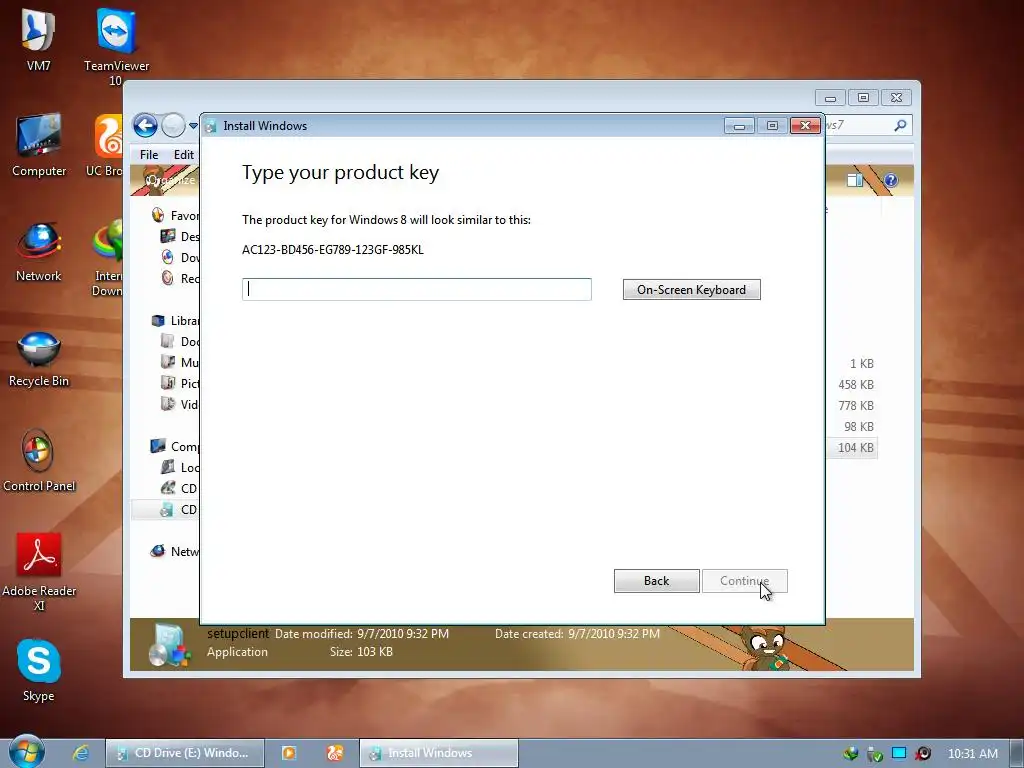Click the green shield tray icon
The image size is (1024, 768).
(875, 754)
